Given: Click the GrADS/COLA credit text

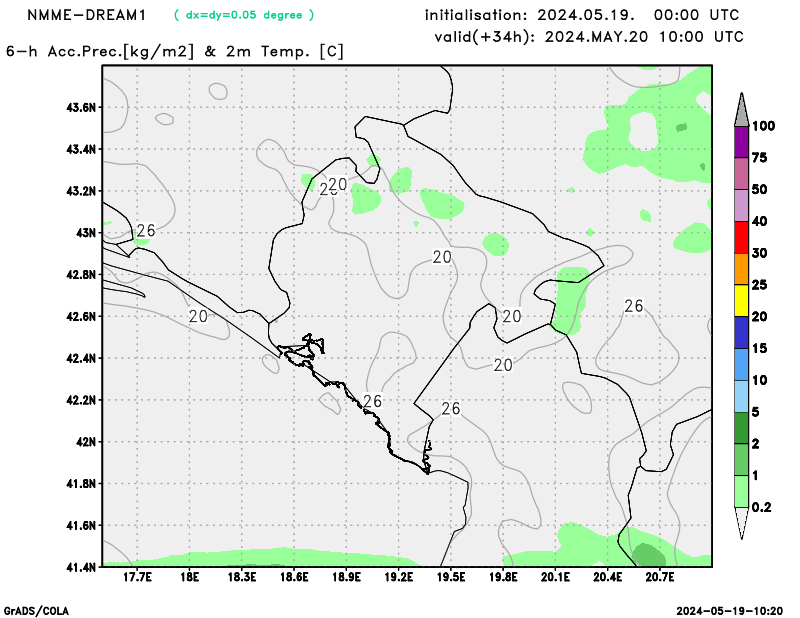Looking at the screenshot, I should tap(36, 611).
